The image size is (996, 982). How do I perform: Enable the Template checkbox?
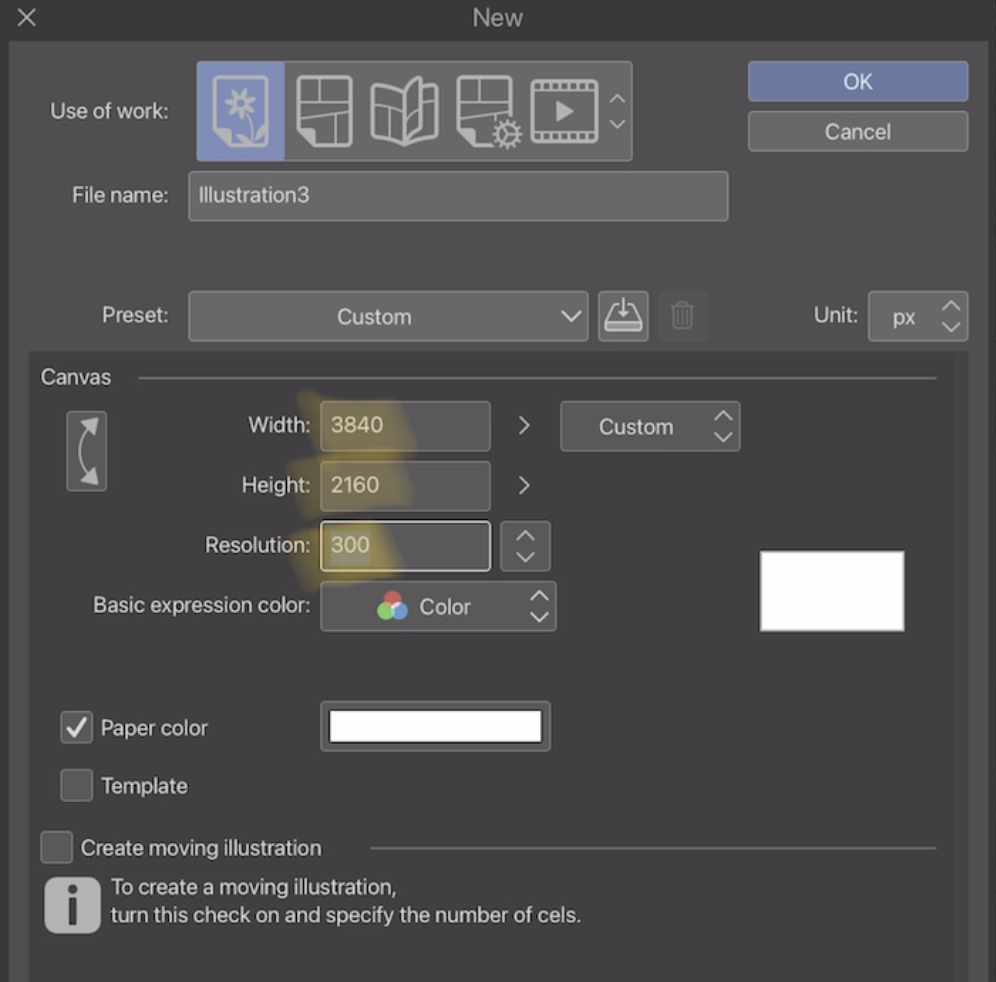tap(76, 785)
